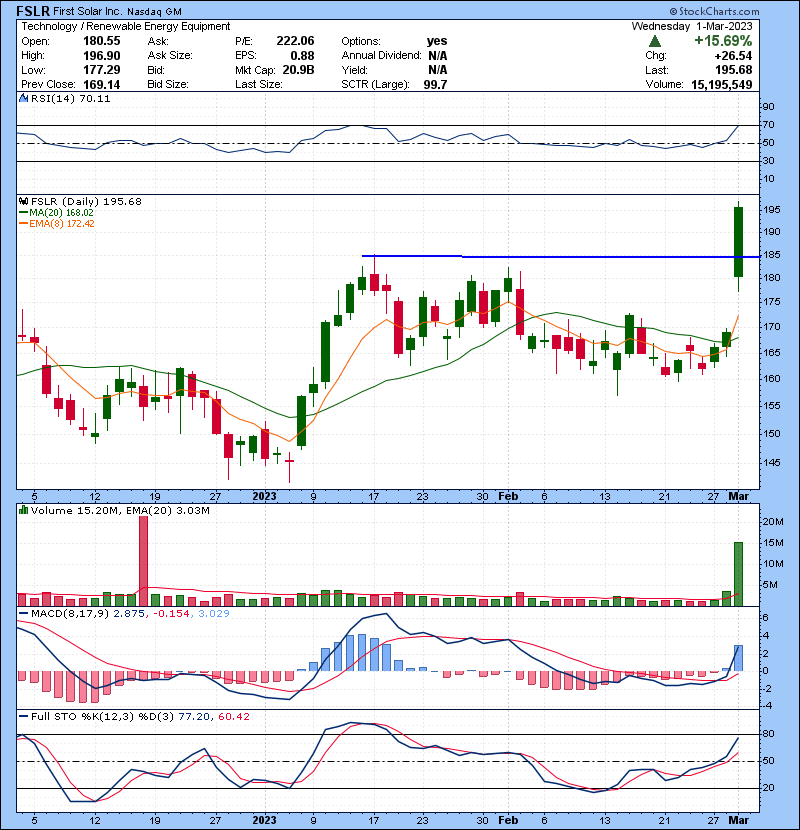This screenshot has width=800, height=830.
Task: Click the FSLR (Daily) 195.68 label
Action: [x=86, y=202]
